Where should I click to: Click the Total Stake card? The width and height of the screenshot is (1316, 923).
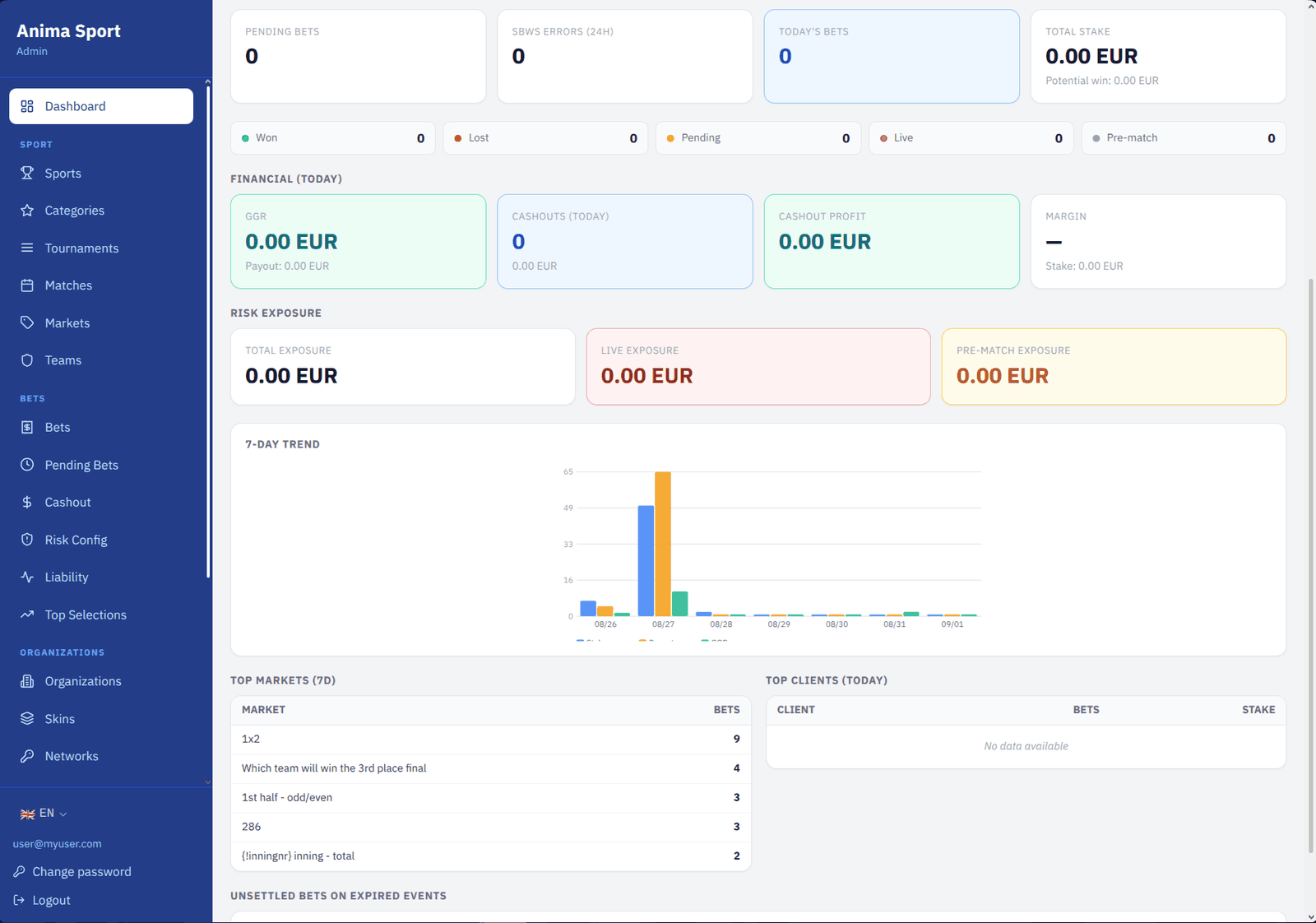[1158, 56]
